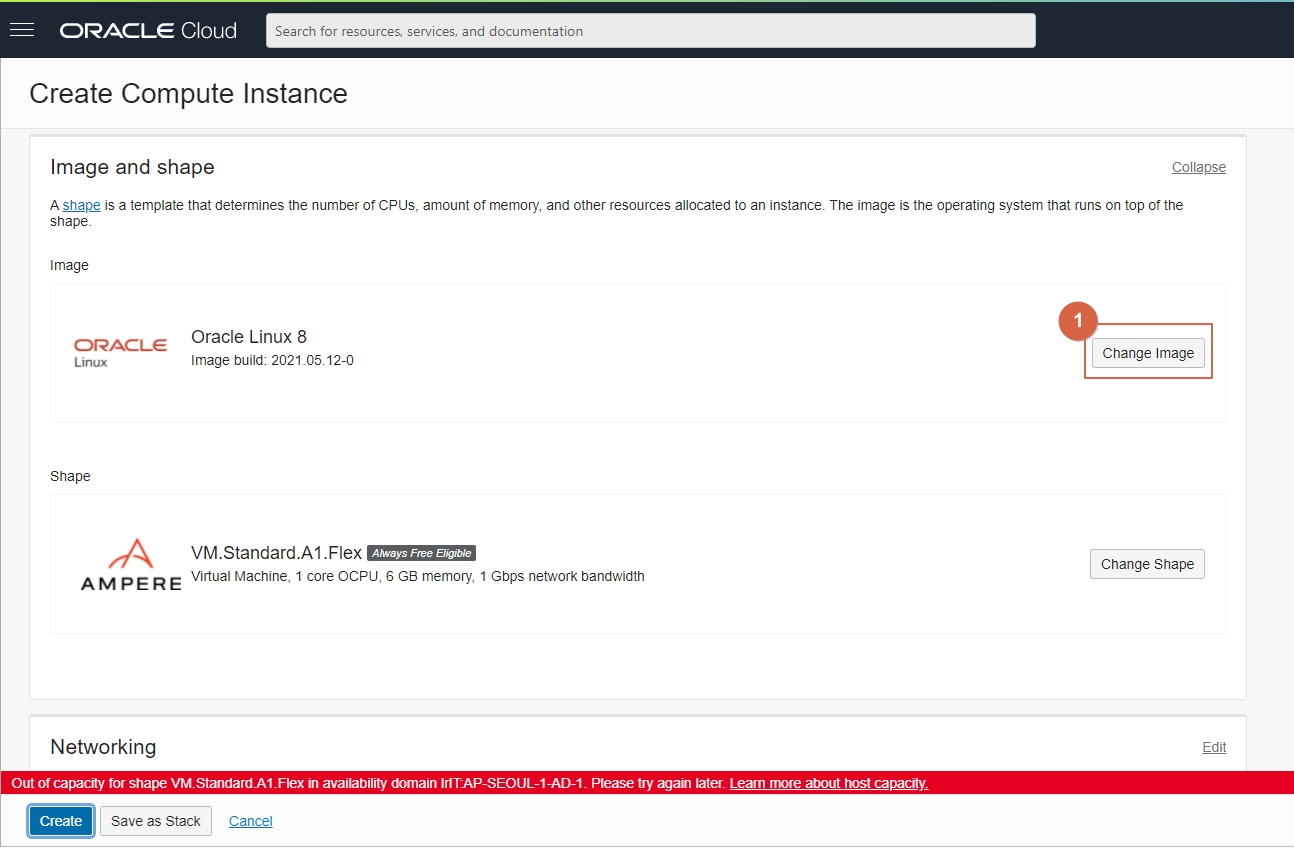Click the Create Compute Instance title
1294x848 pixels.
(188, 94)
